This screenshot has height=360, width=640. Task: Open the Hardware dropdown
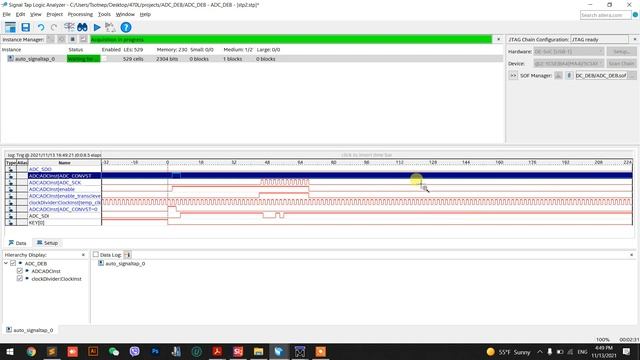[x=569, y=52]
